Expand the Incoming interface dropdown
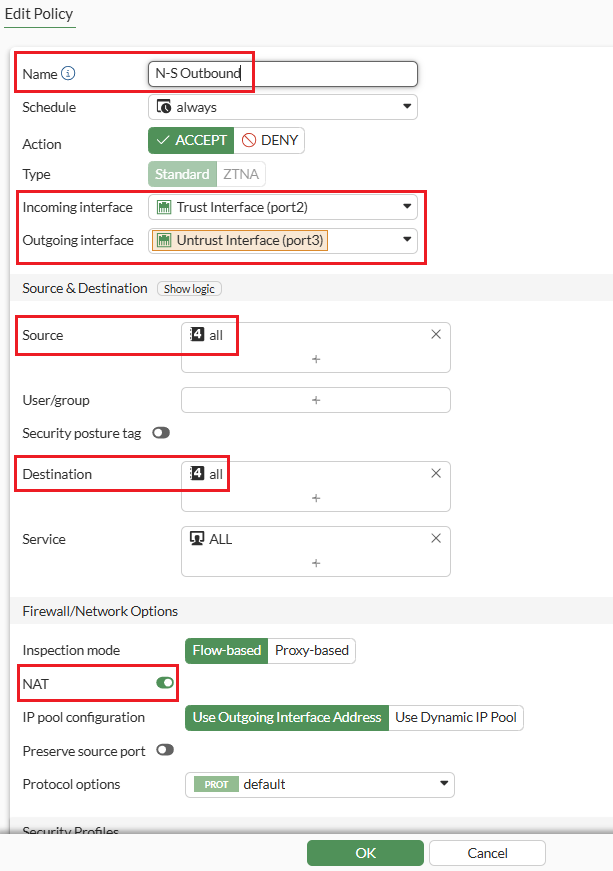Screen dimensions: 613x871 [283, 207]
